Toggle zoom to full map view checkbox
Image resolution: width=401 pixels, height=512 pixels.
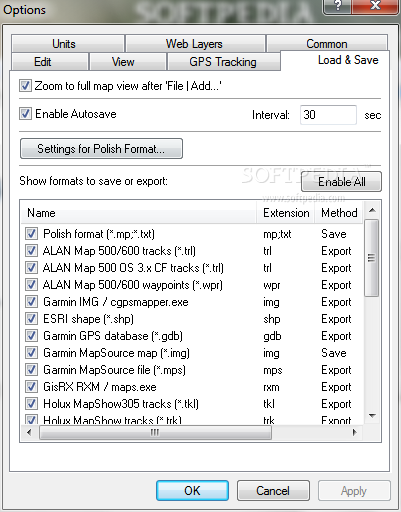pyautogui.click(x=25, y=86)
